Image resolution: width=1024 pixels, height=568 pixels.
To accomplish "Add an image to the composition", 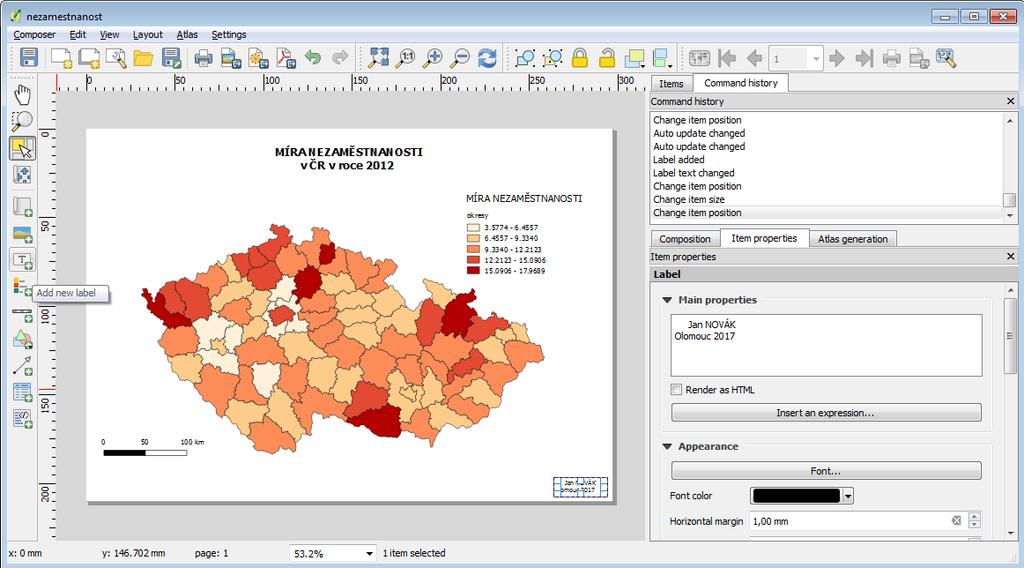I will 23,234.
